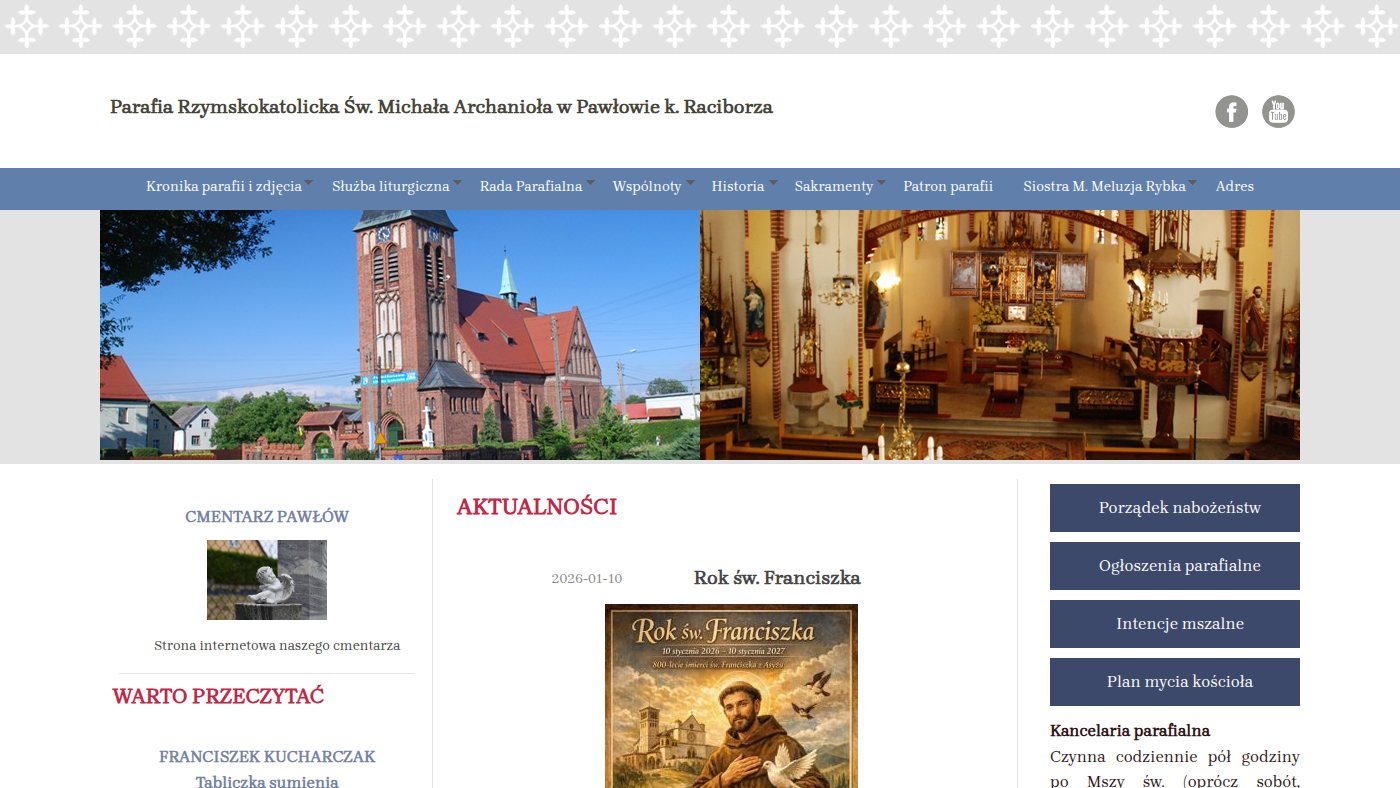This screenshot has width=1400, height=788.
Task: Open the Rok św. Franciszka poster image
Action: (x=731, y=696)
